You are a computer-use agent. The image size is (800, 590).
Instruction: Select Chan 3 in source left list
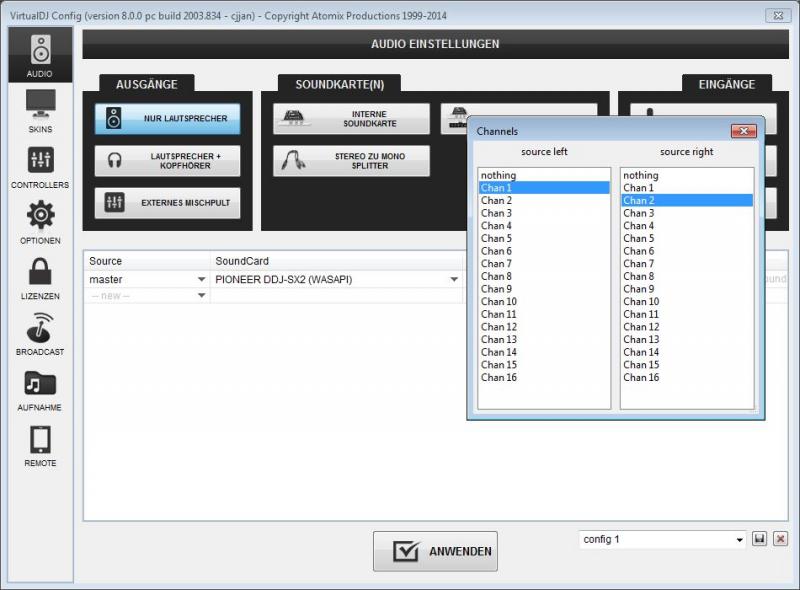click(544, 213)
